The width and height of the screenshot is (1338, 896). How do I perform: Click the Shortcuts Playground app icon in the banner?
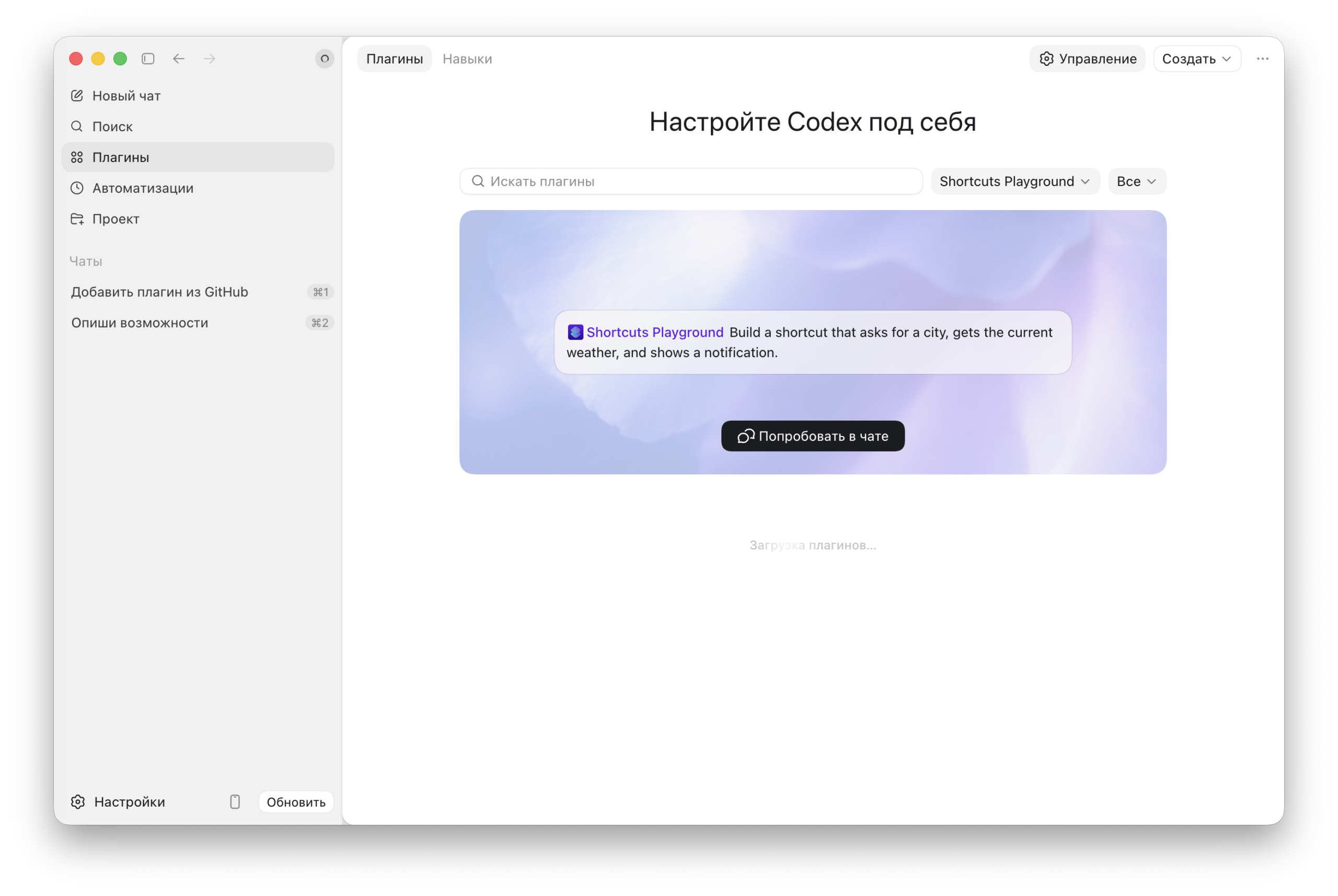point(575,332)
